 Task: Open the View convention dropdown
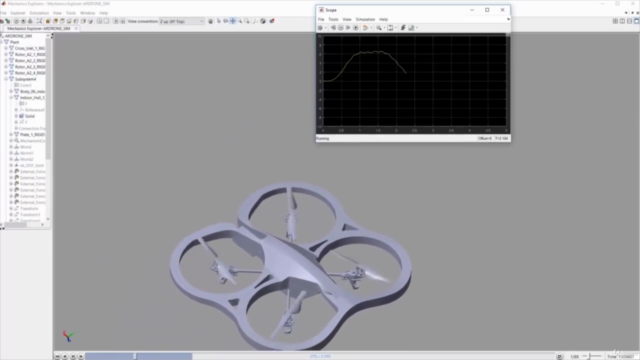tap(182, 21)
